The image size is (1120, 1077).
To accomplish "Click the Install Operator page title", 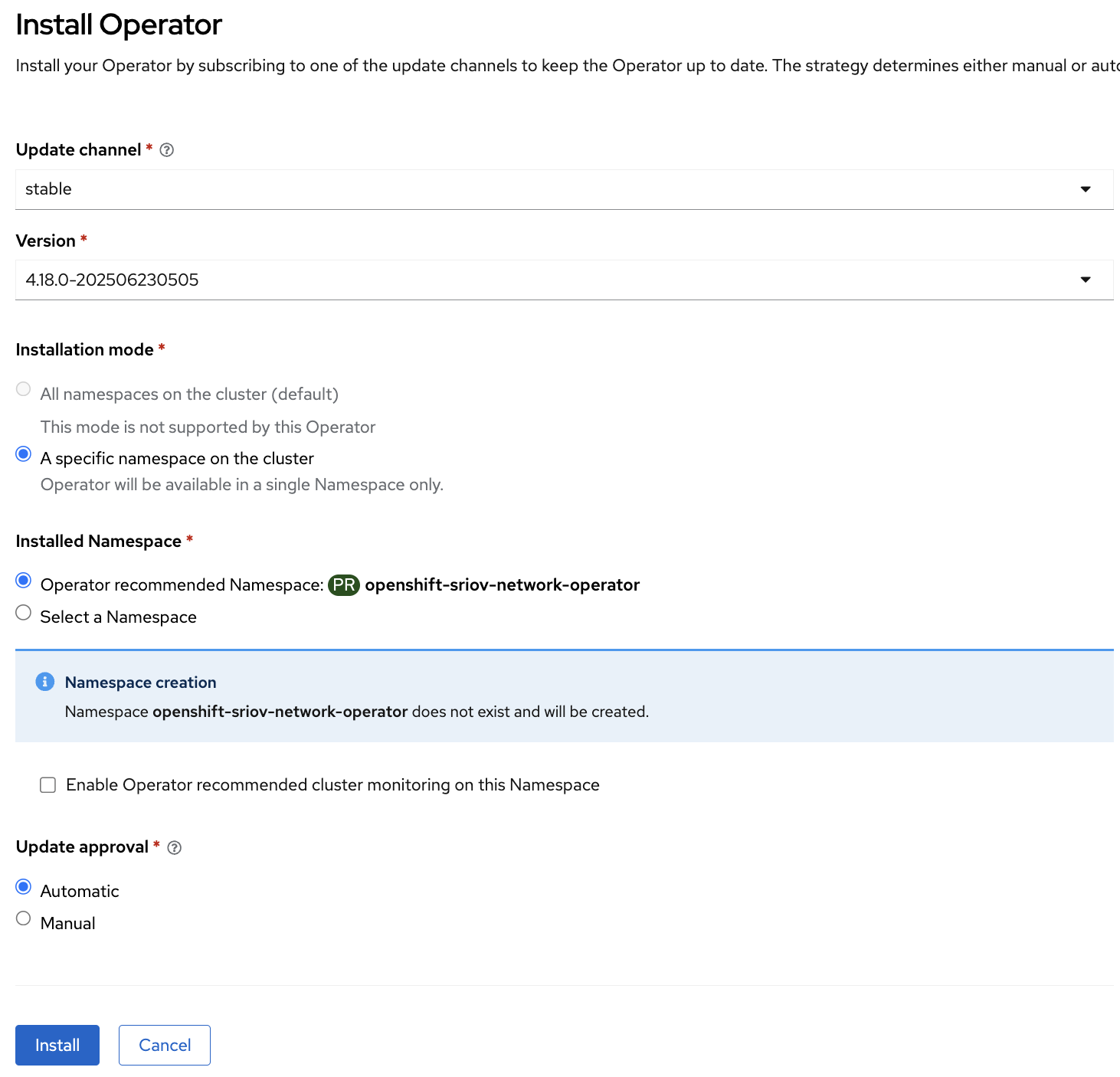I will point(119,25).
